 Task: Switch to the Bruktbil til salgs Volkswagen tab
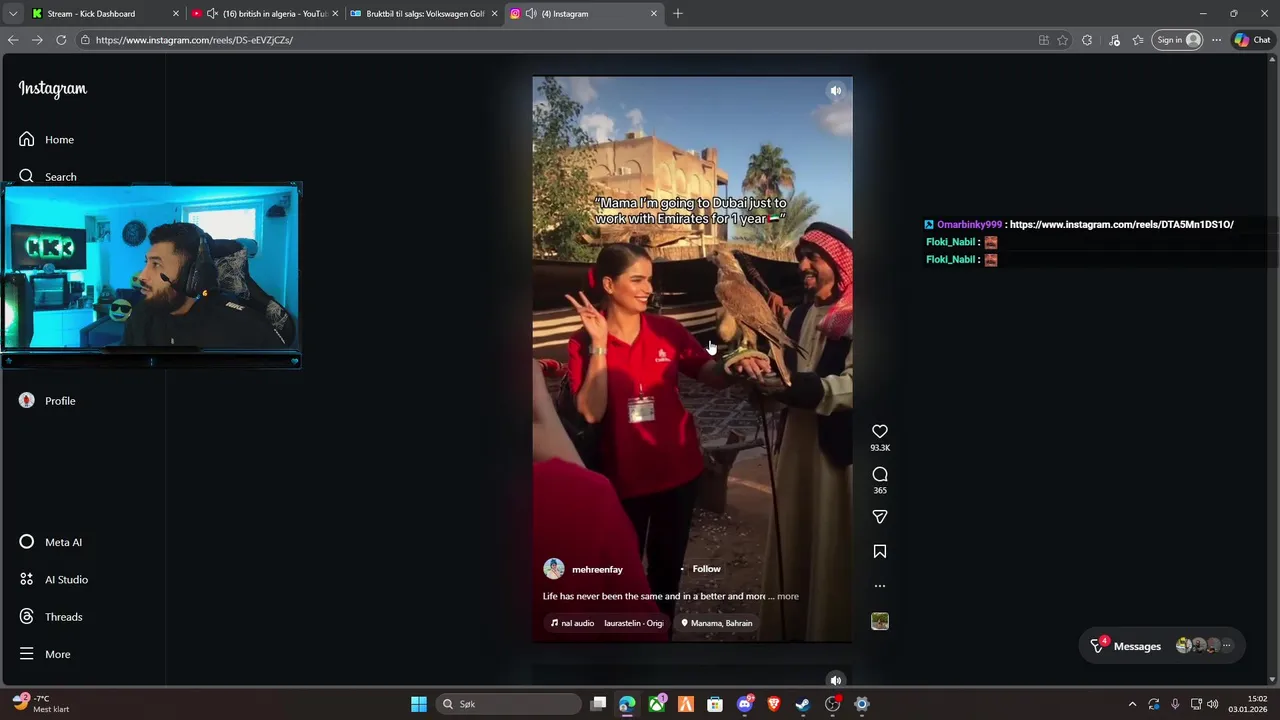pos(425,14)
